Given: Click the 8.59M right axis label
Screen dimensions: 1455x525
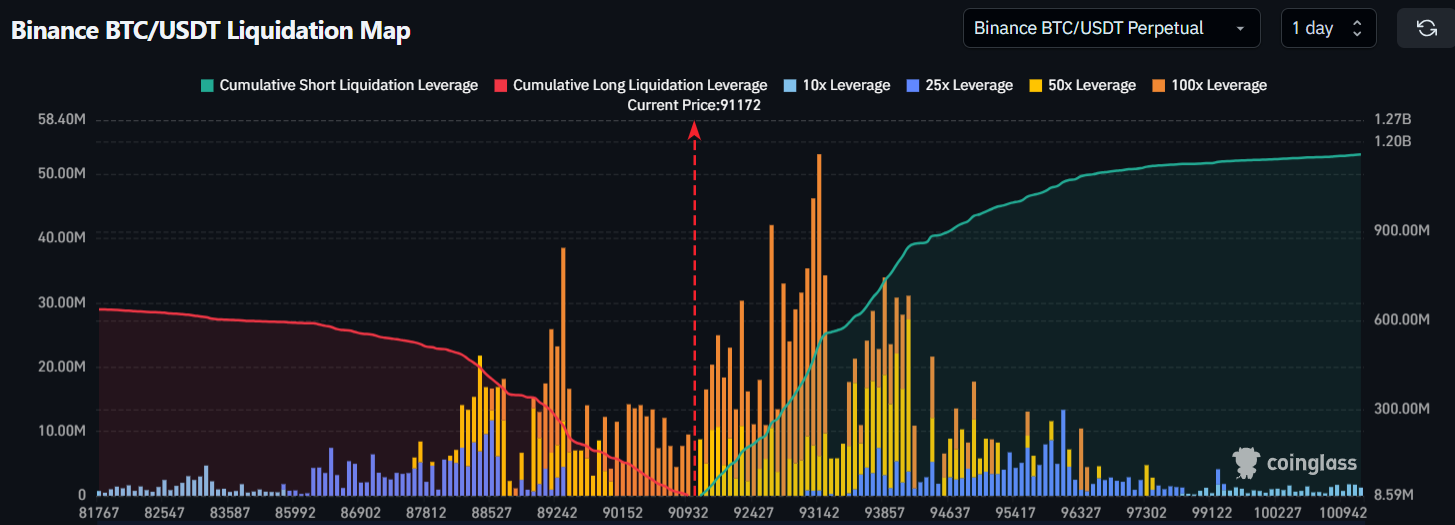Looking at the screenshot, I should point(1394,495).
